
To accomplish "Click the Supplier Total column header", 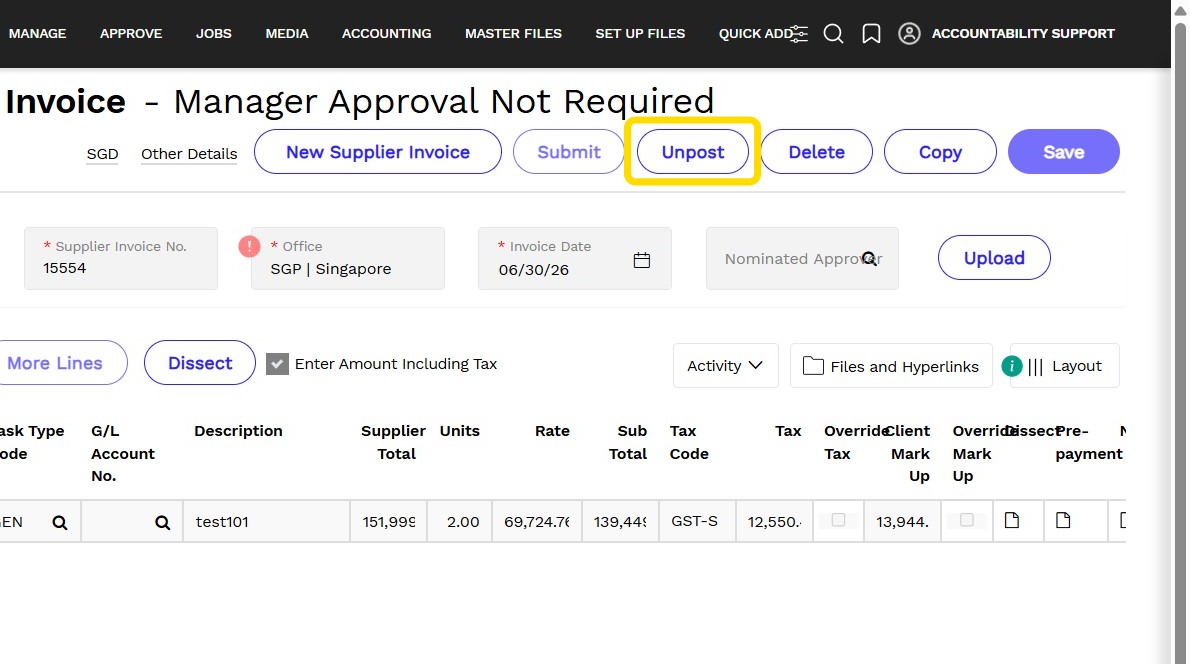I will point(393,442).
